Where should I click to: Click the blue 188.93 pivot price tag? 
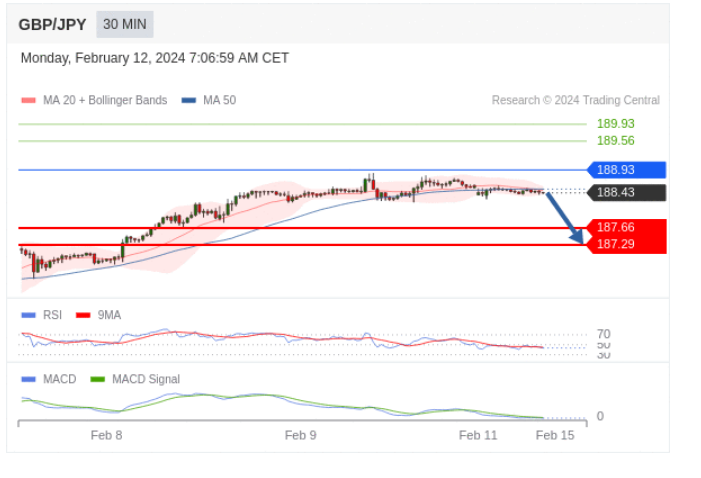(x=627, y=170)
